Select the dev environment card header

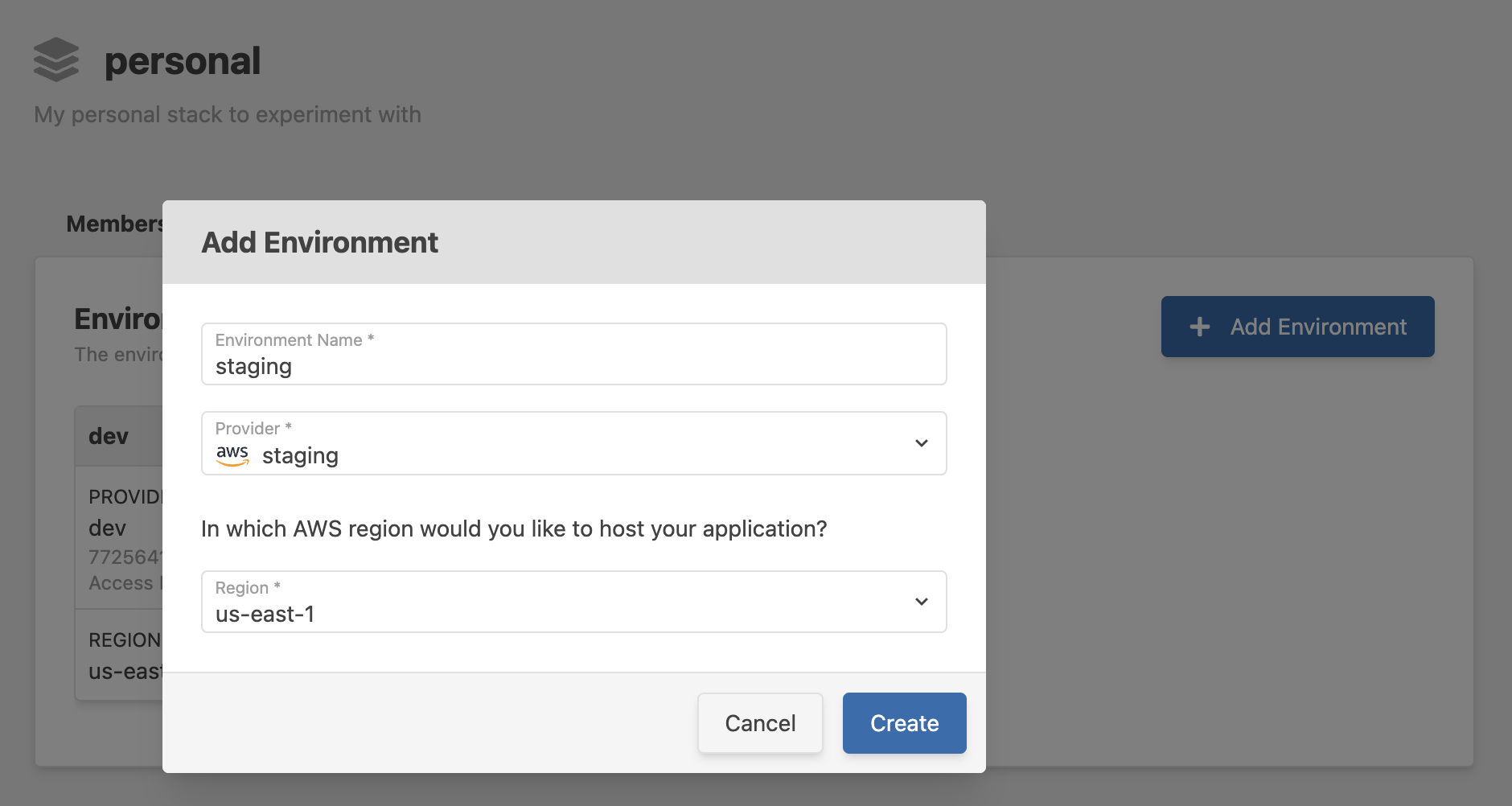[109, 436]
